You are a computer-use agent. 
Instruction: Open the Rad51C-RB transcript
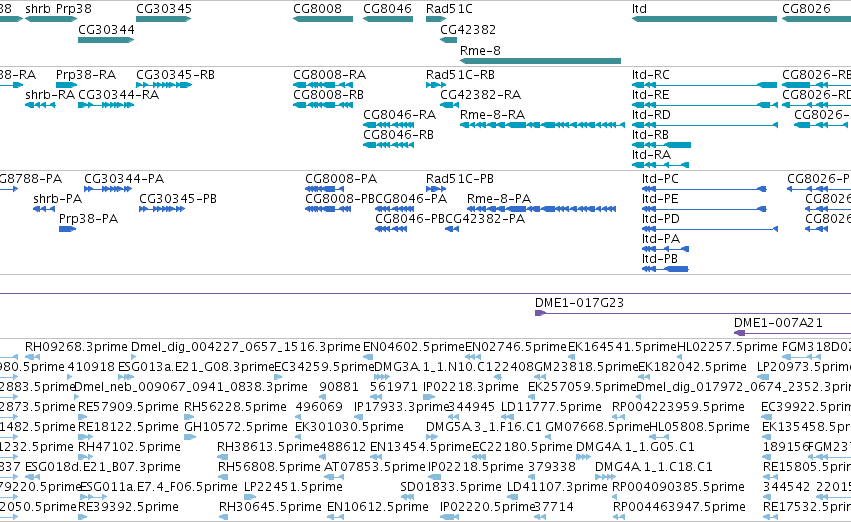click(436, 85)
